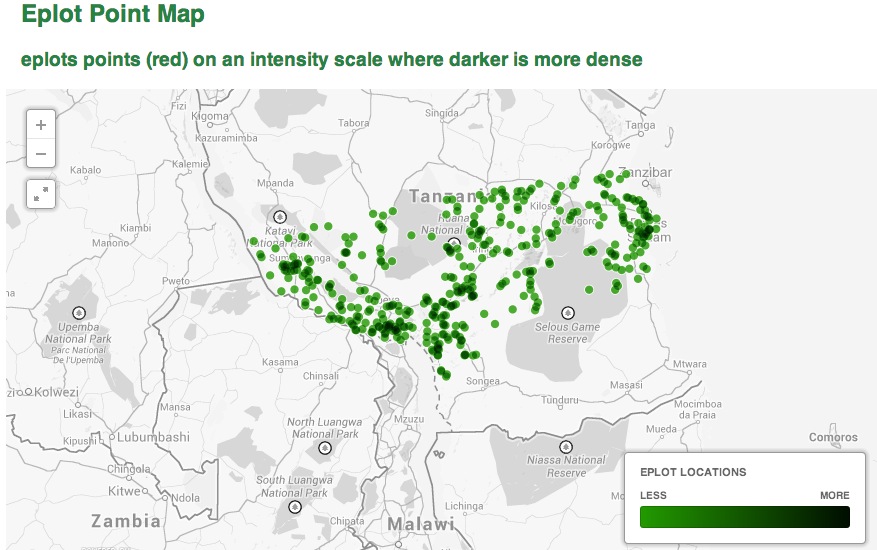
Task: Click the Masasi label on map
Action: coord(626,385)
